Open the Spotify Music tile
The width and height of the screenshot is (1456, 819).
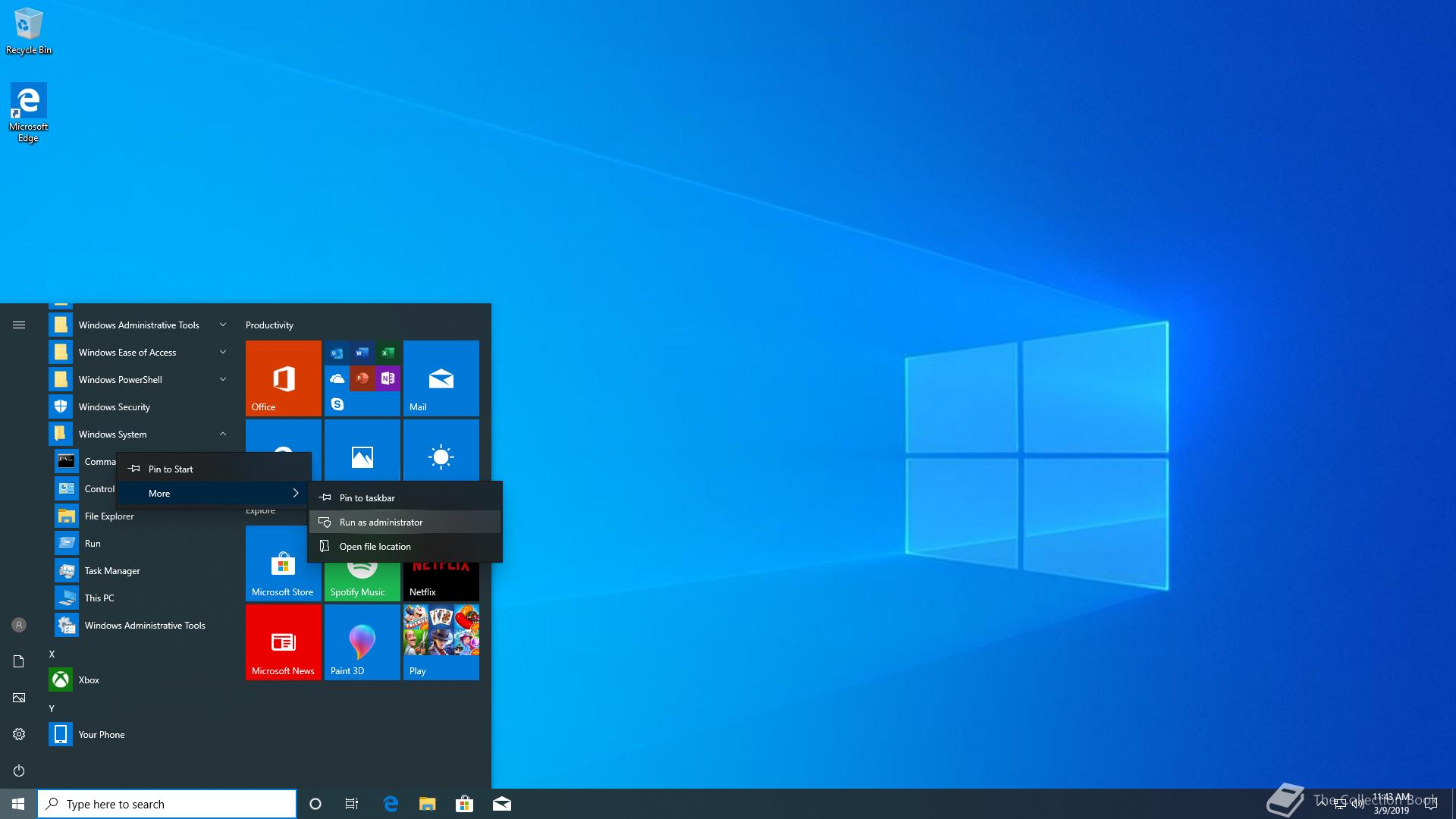(362, 582)
